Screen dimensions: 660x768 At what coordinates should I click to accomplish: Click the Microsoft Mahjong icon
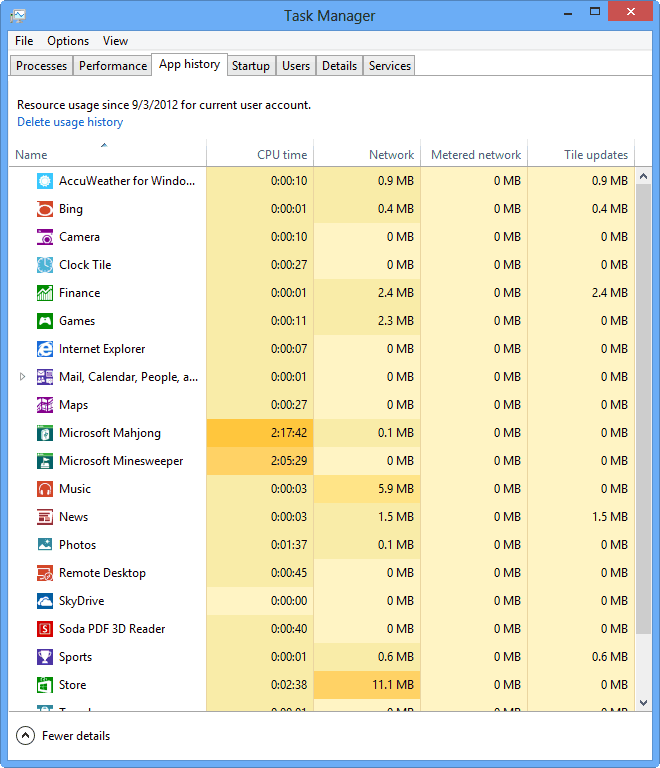click(45, 433)
